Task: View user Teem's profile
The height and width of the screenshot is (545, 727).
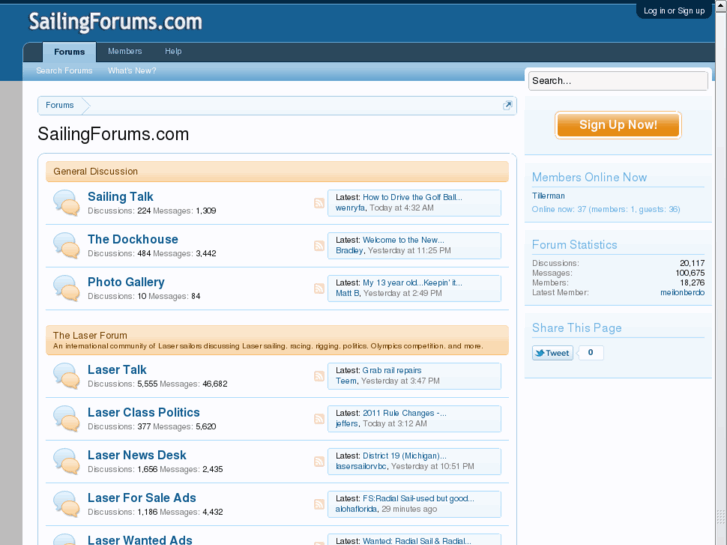Action: (x=346, y=381)
